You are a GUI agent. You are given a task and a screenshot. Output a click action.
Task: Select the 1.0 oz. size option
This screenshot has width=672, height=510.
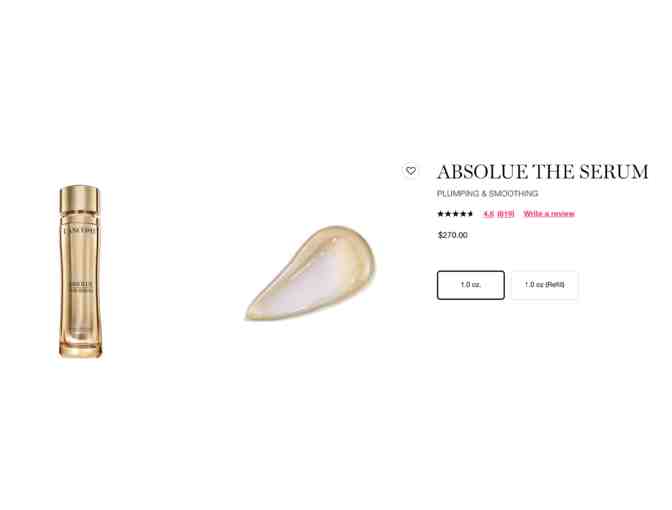[471, 285]
